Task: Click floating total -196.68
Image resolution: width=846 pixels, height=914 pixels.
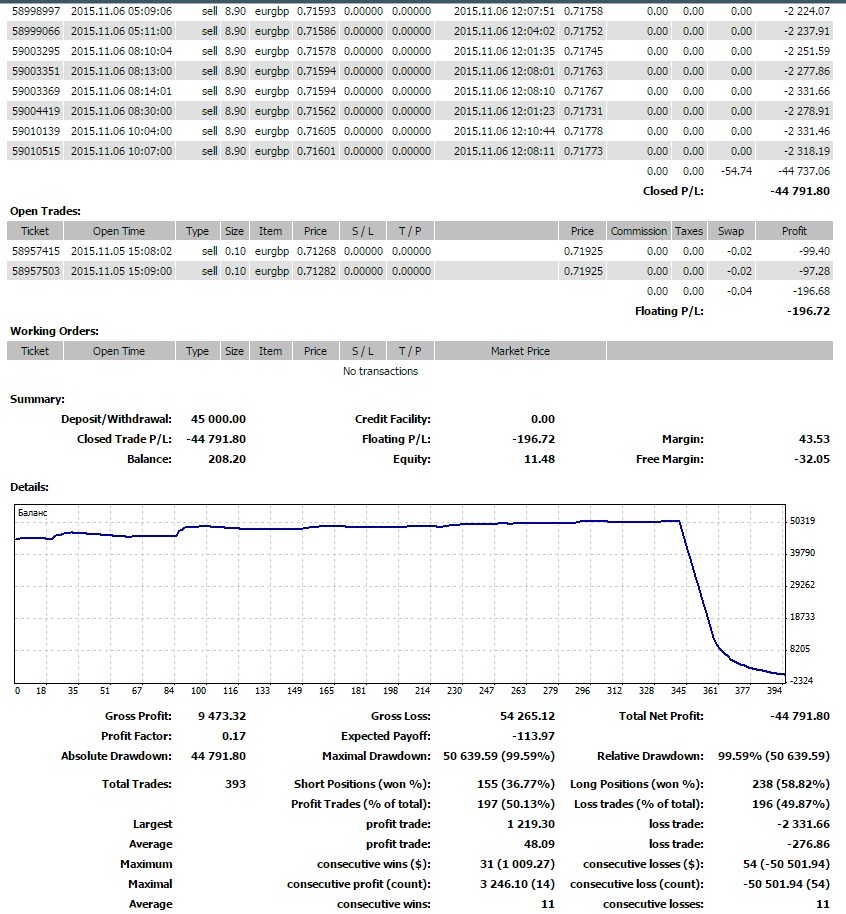Action: [812, 291]
